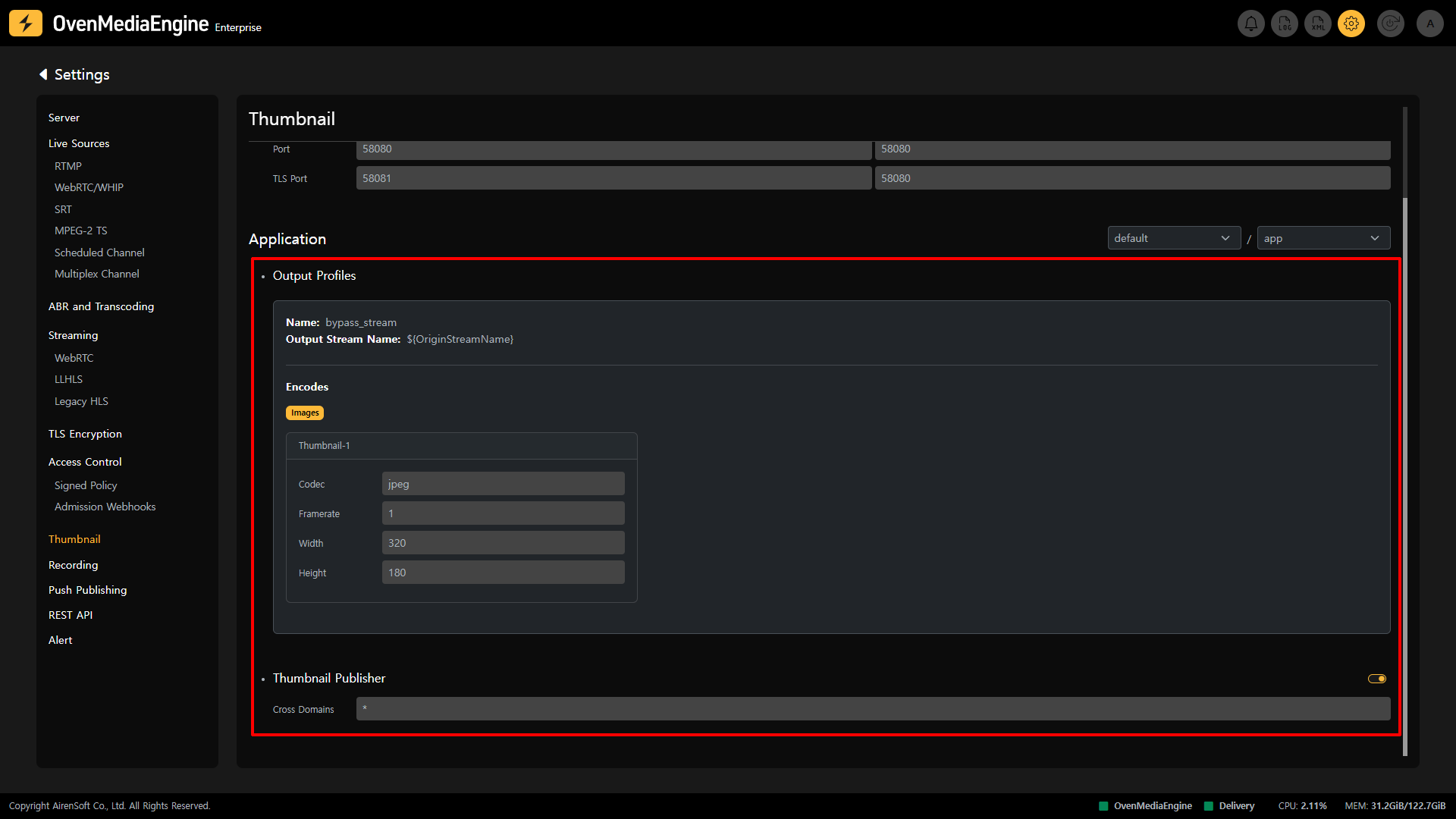Open the XML configuration icon
1456x819 pixels.
tap(1318, 24)
